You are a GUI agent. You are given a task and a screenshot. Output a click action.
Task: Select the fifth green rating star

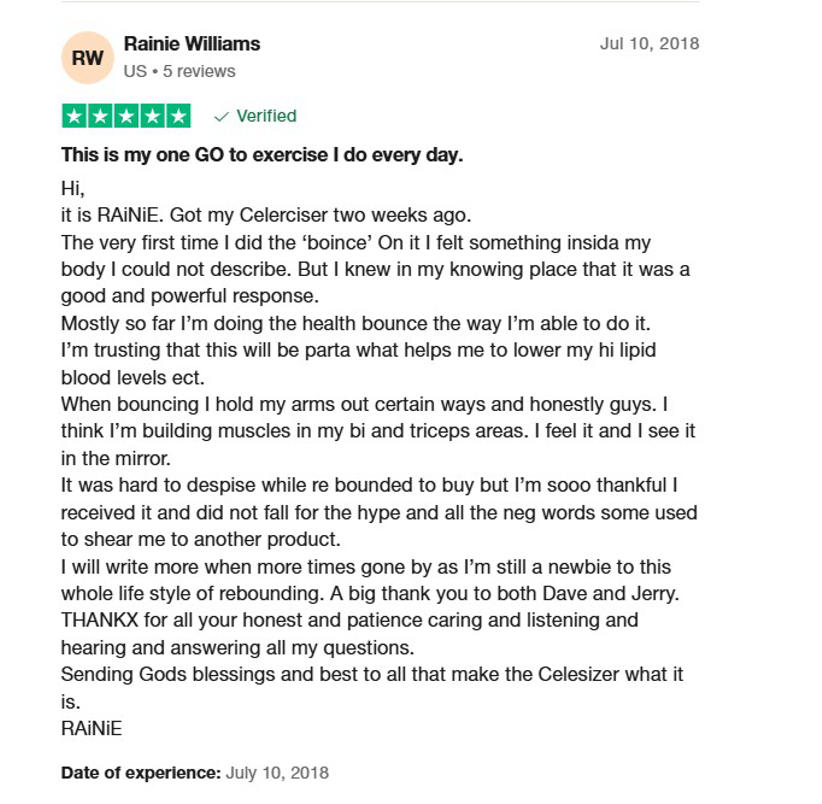coord(179,116)
